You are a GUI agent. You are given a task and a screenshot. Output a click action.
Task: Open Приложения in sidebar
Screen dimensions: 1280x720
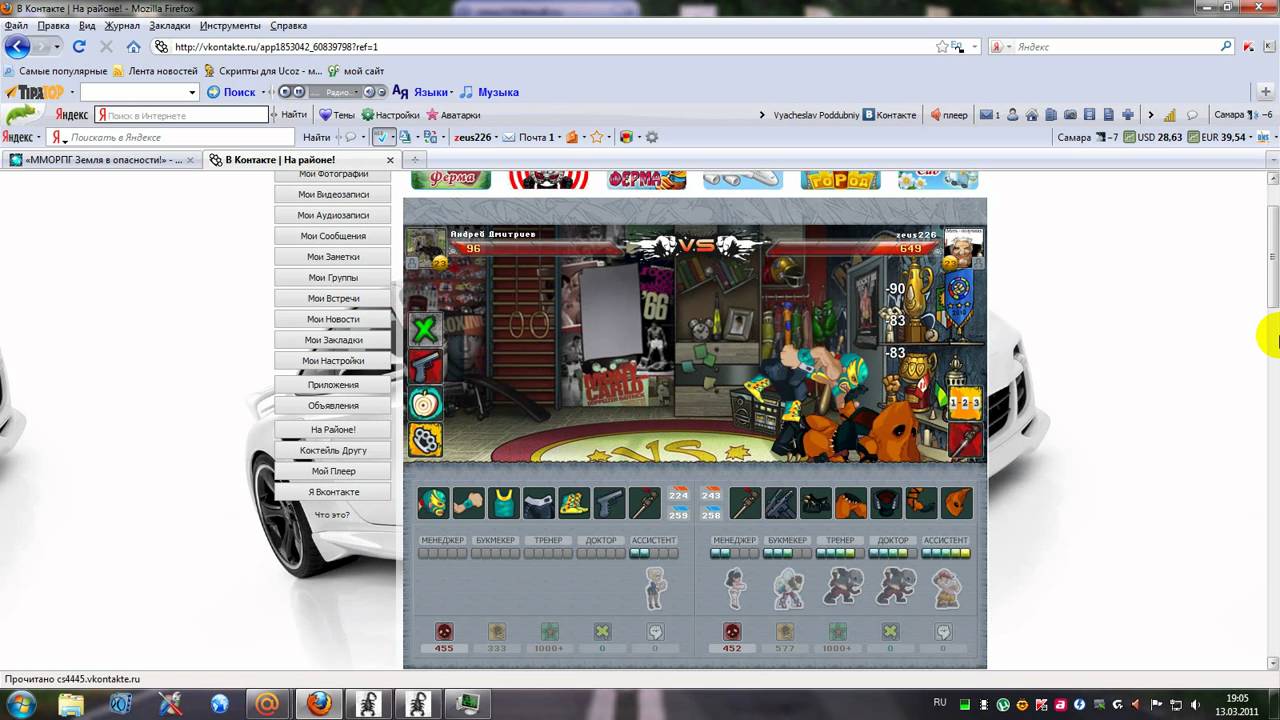pos(333,385)
